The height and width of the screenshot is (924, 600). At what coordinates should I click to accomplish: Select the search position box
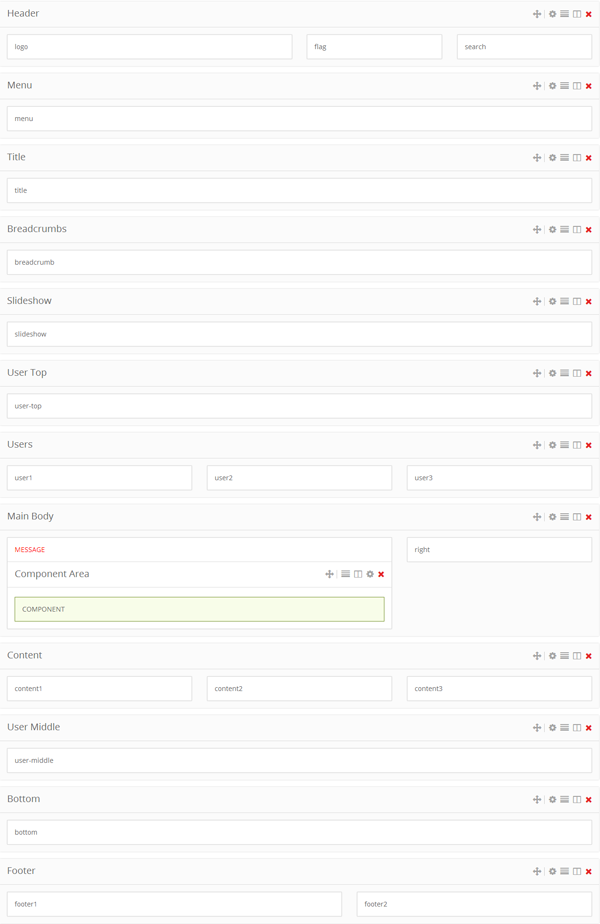(525, 47)
